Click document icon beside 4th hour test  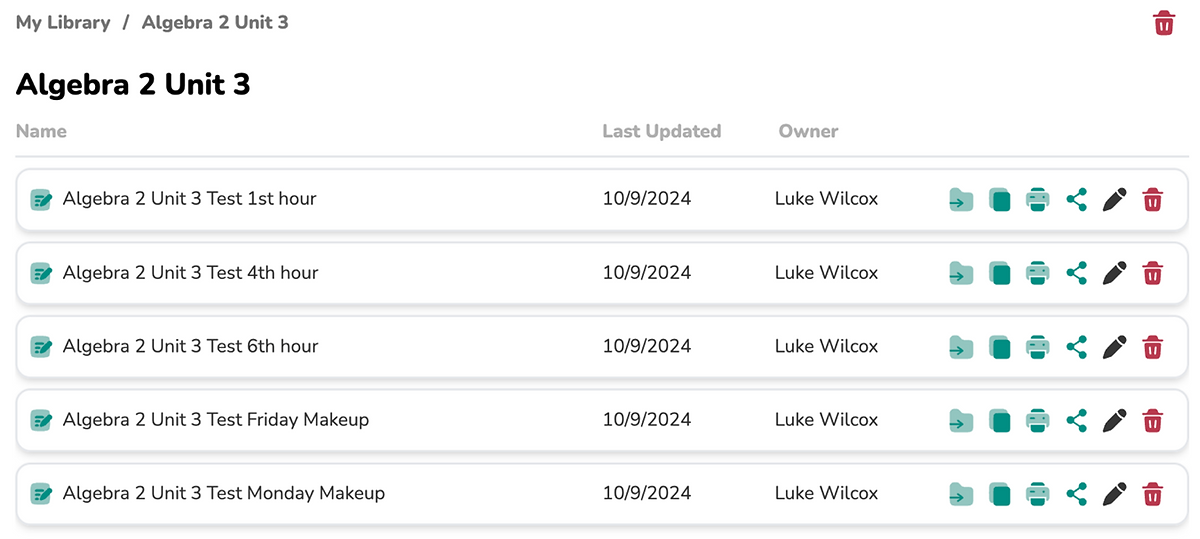pyautogui.click(x=41, y=273)
